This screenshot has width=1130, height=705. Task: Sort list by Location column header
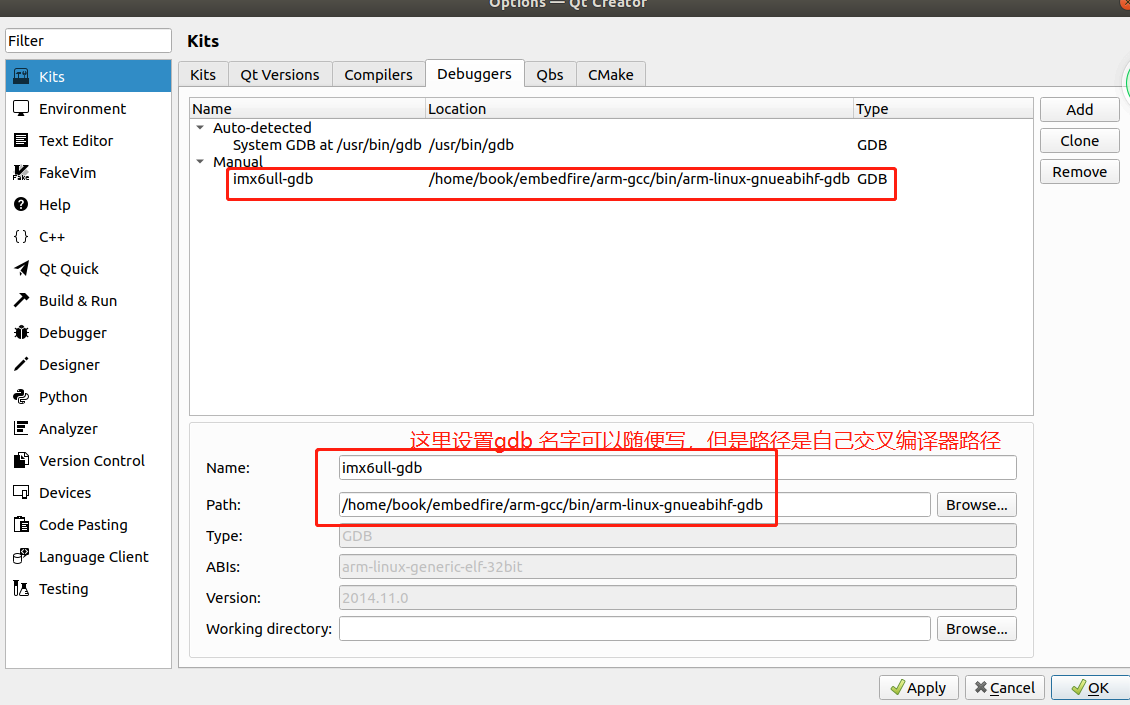point(639,109)
